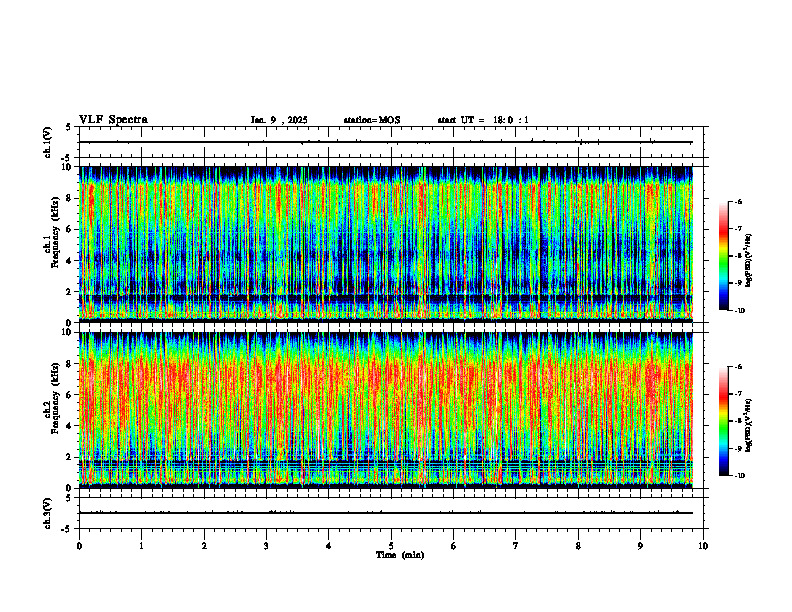Click the ch.1 color bar "log(PSD)" label
Screen dimensions: 792x612
(749, 261)
